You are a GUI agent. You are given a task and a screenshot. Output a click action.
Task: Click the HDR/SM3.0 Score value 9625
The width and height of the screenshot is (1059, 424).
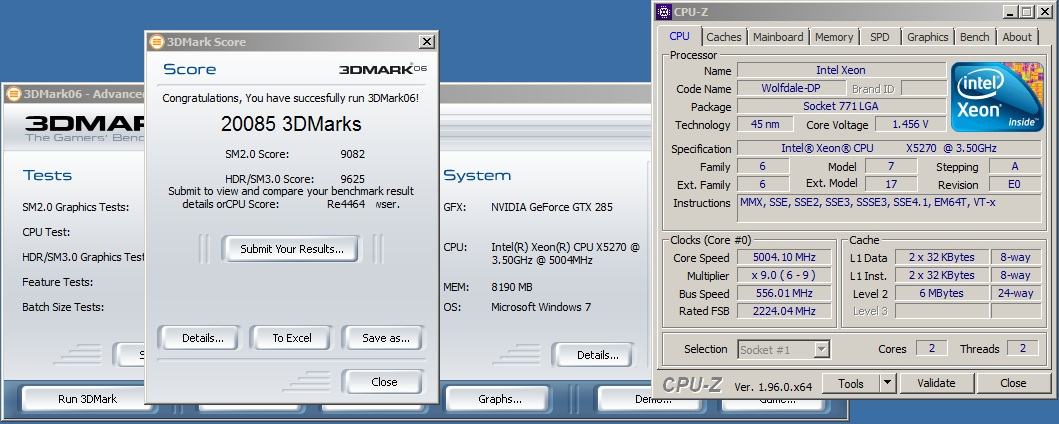tap(353, 180)
